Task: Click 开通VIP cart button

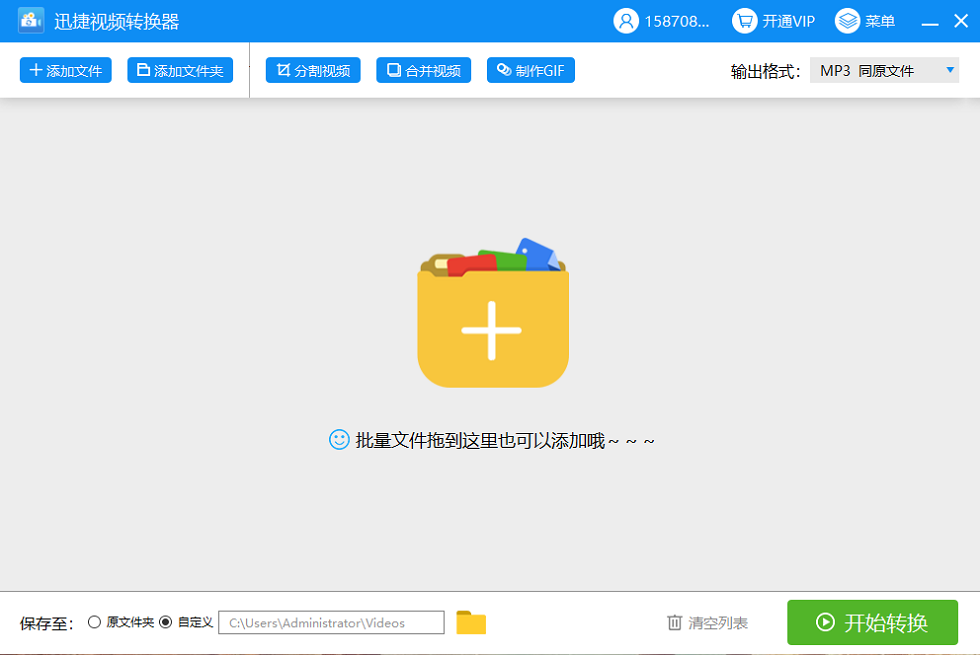Action: pos(774,21)
